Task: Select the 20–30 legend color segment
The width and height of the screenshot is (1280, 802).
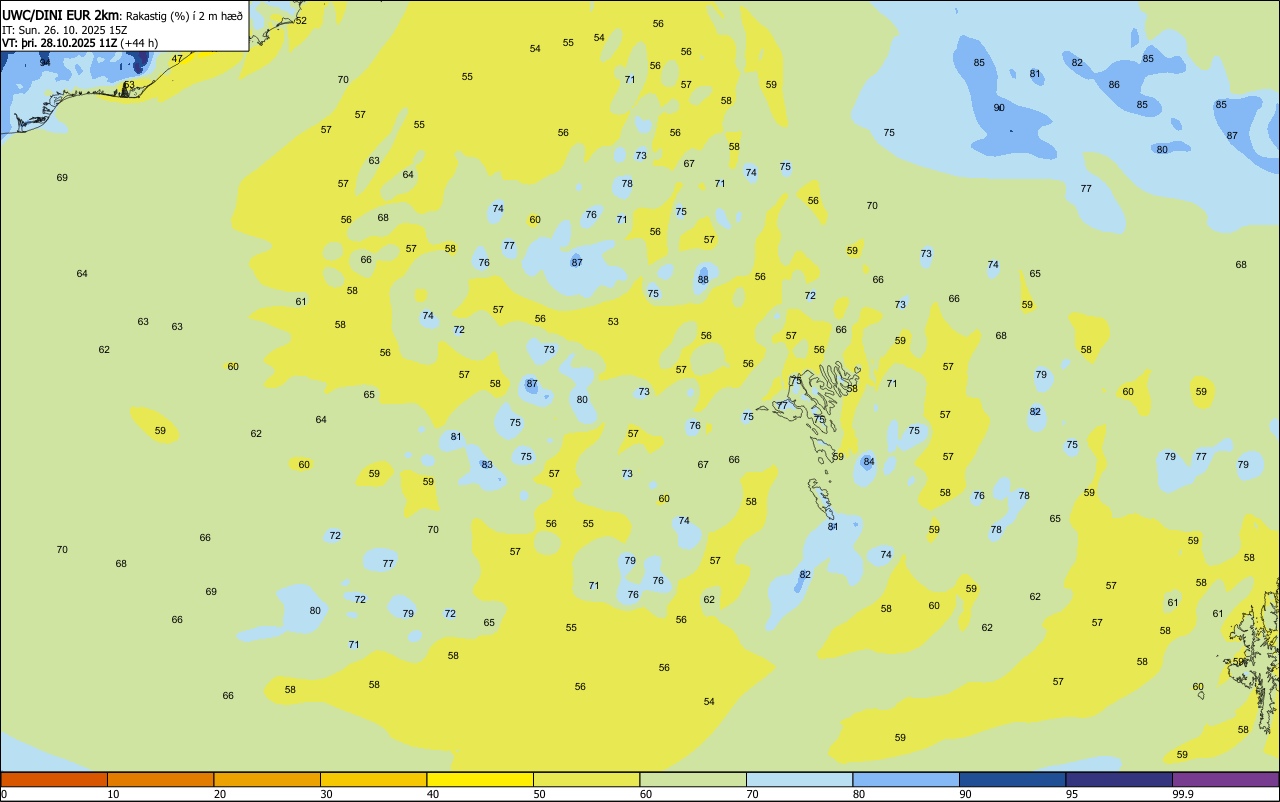Action: pos(267,779)
